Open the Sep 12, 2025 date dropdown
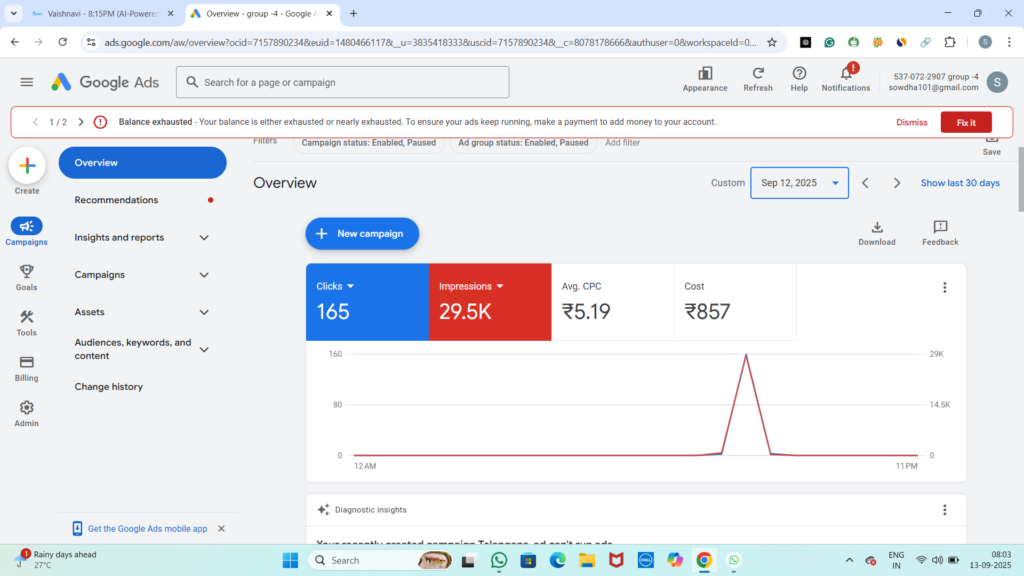 [x=799, y=183]
